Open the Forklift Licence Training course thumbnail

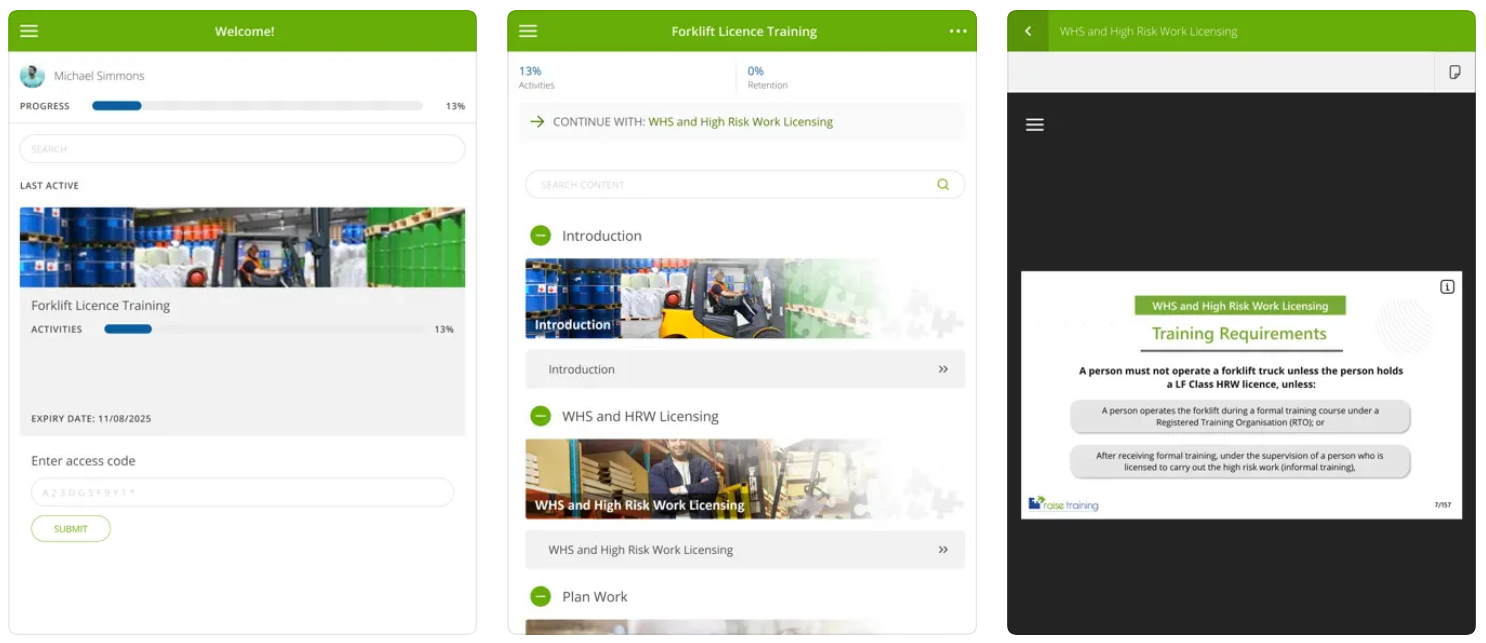coord(242,248)
